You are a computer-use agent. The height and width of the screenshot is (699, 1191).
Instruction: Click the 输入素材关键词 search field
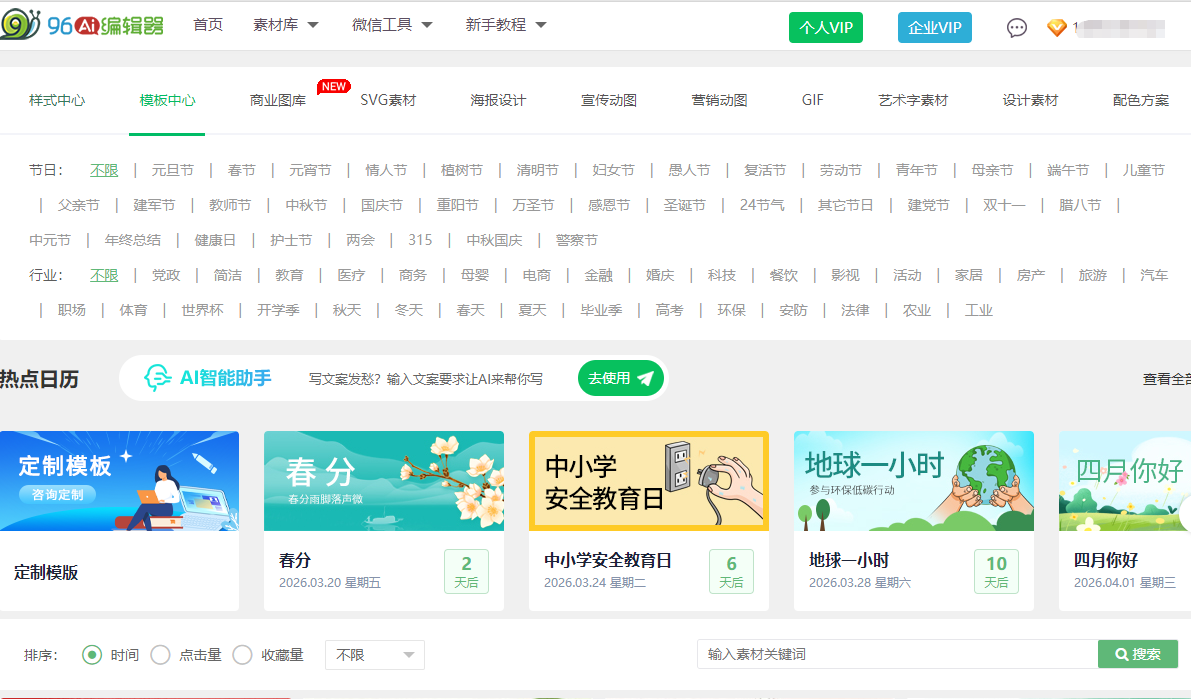(x=896, y=655)
